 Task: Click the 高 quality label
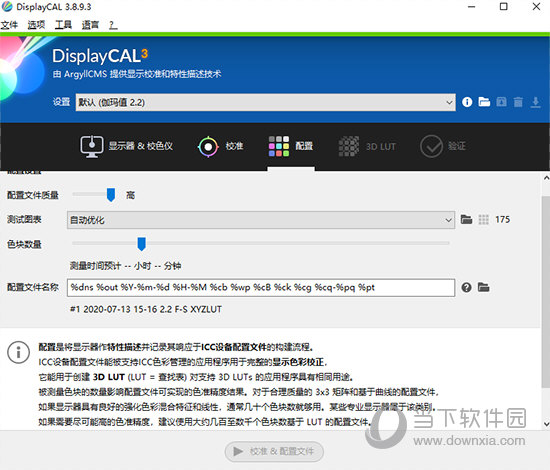pos(130,195)
